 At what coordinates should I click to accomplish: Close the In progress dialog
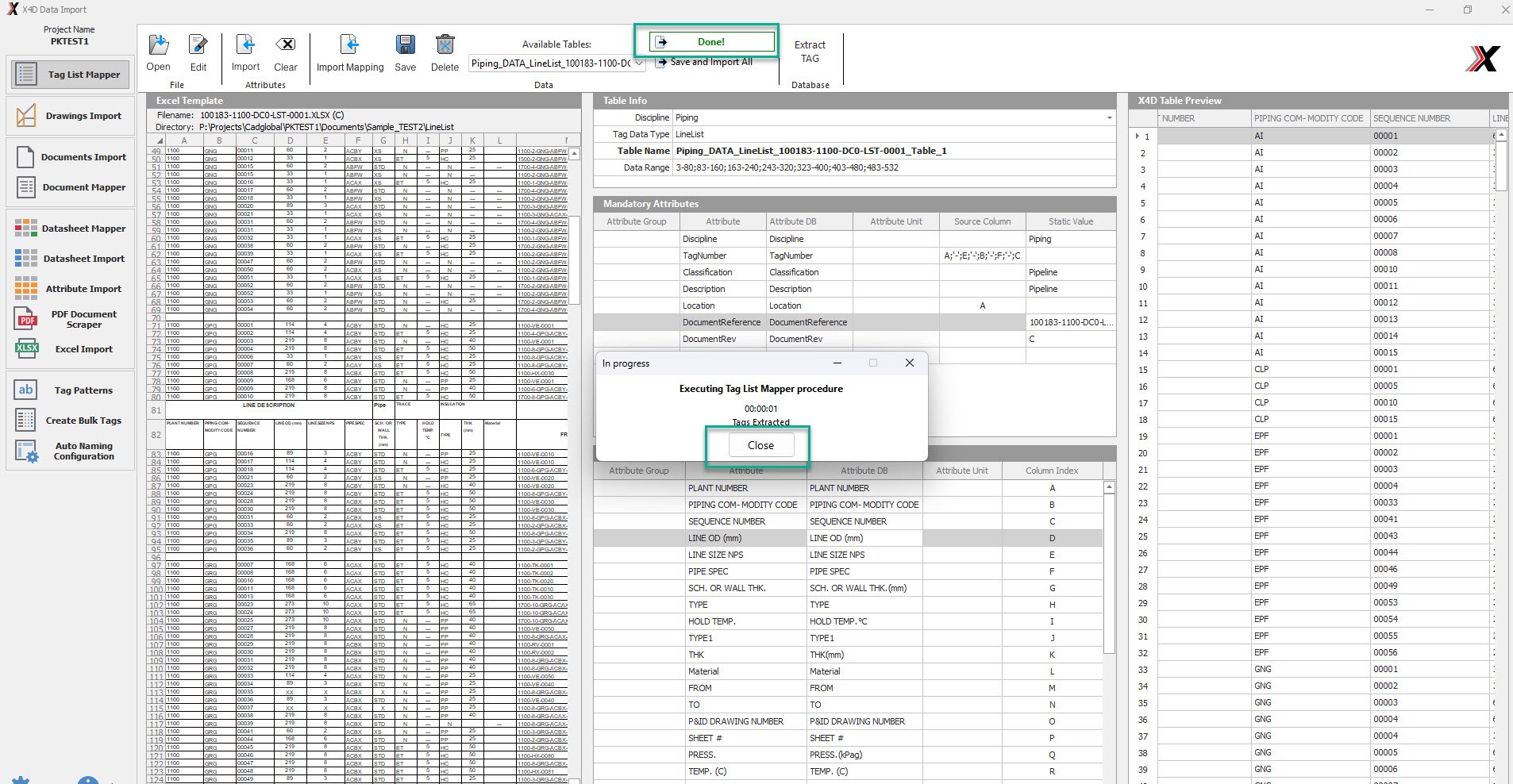760,445
